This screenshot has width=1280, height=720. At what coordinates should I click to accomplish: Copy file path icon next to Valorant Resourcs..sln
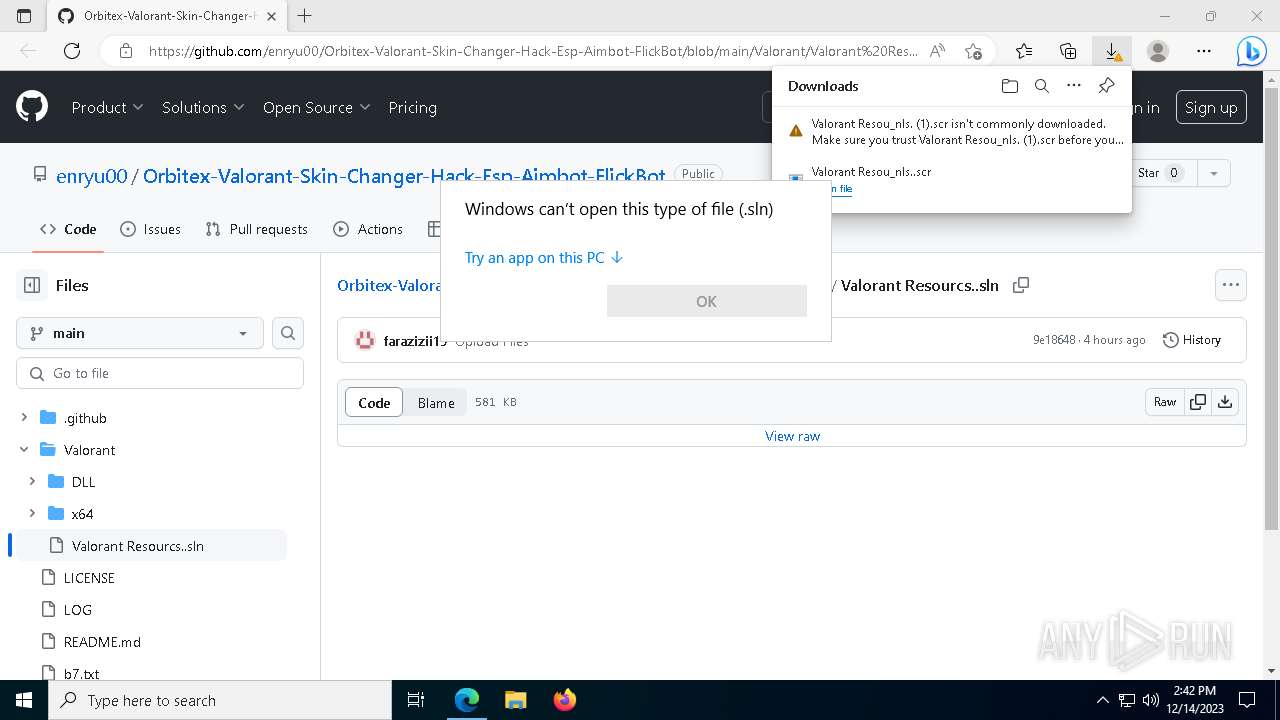[1021, 285]
